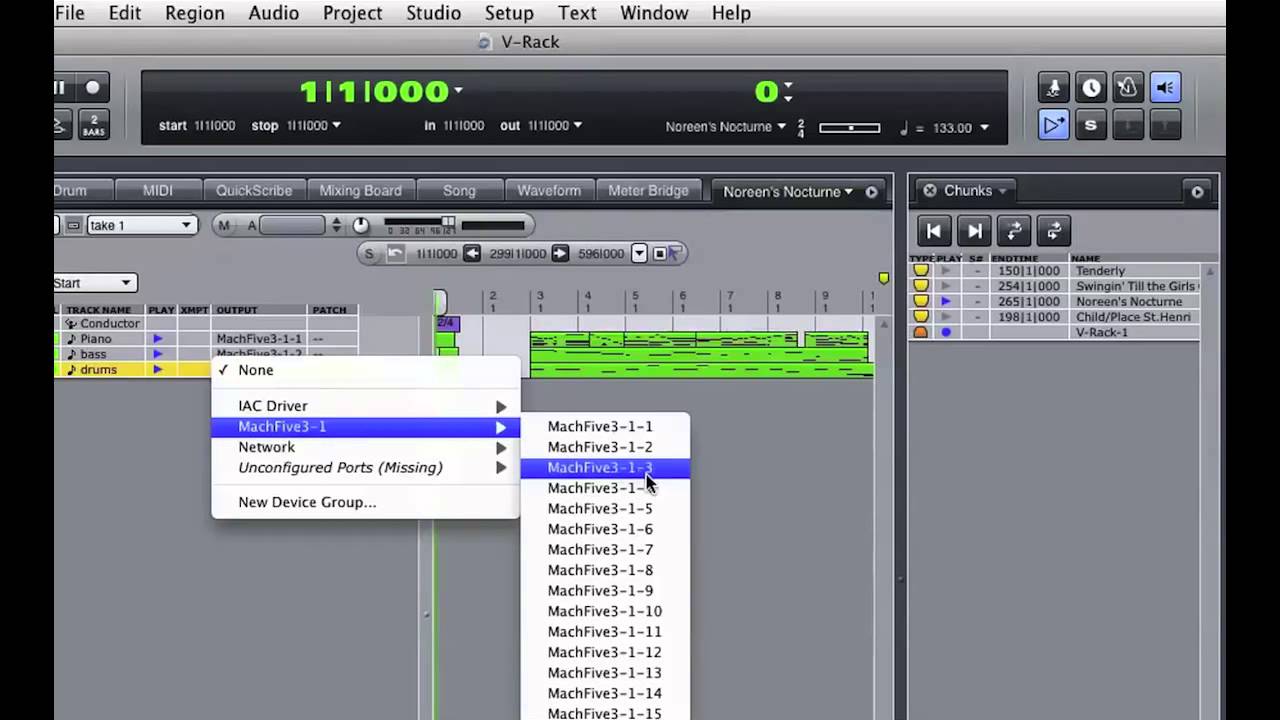Click the undo arrow icon next to S
Screen dimensions: 1280x720
pos(396,254)
